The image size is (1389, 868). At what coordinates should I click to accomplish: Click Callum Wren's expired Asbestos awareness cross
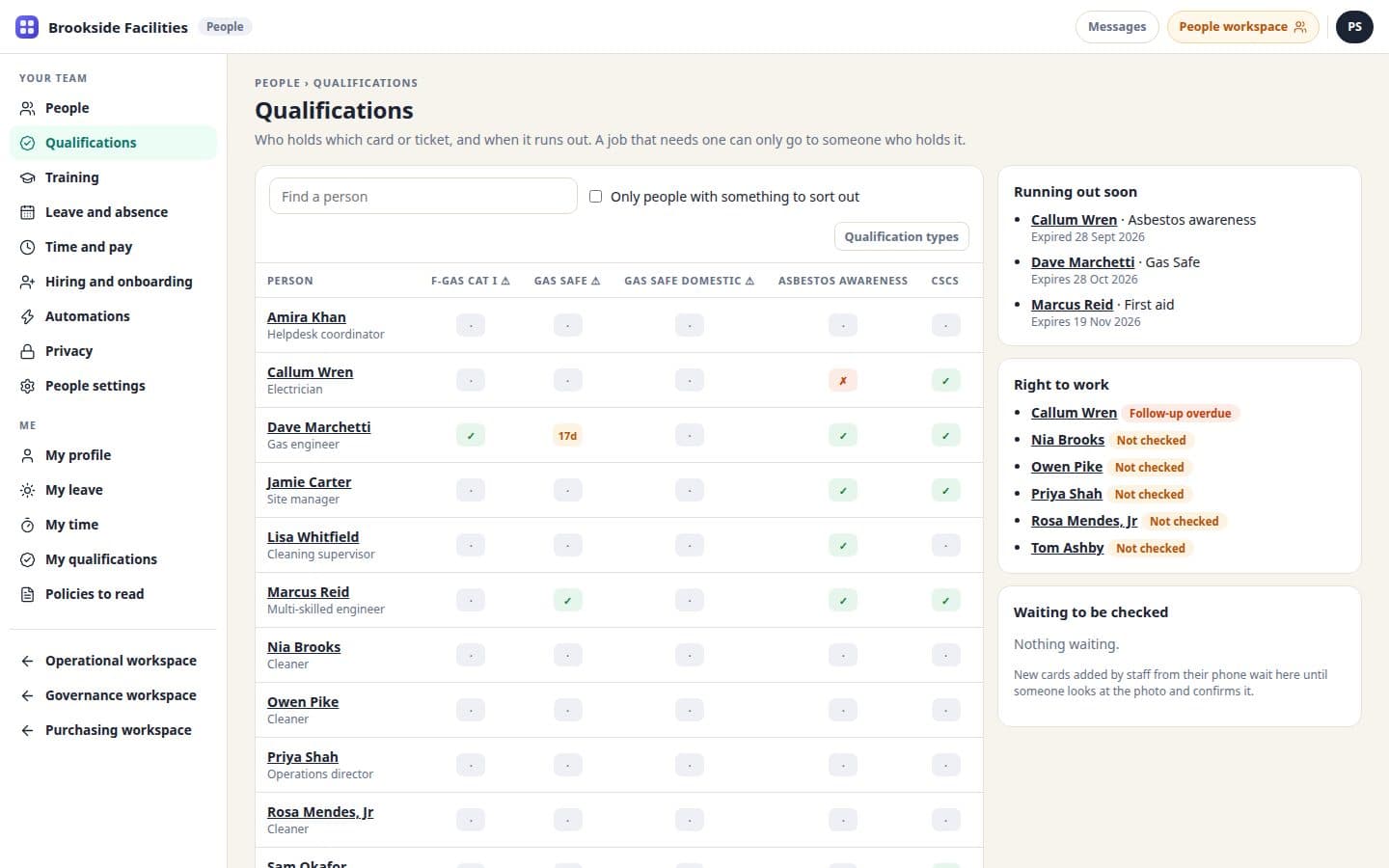pos(843,381)
